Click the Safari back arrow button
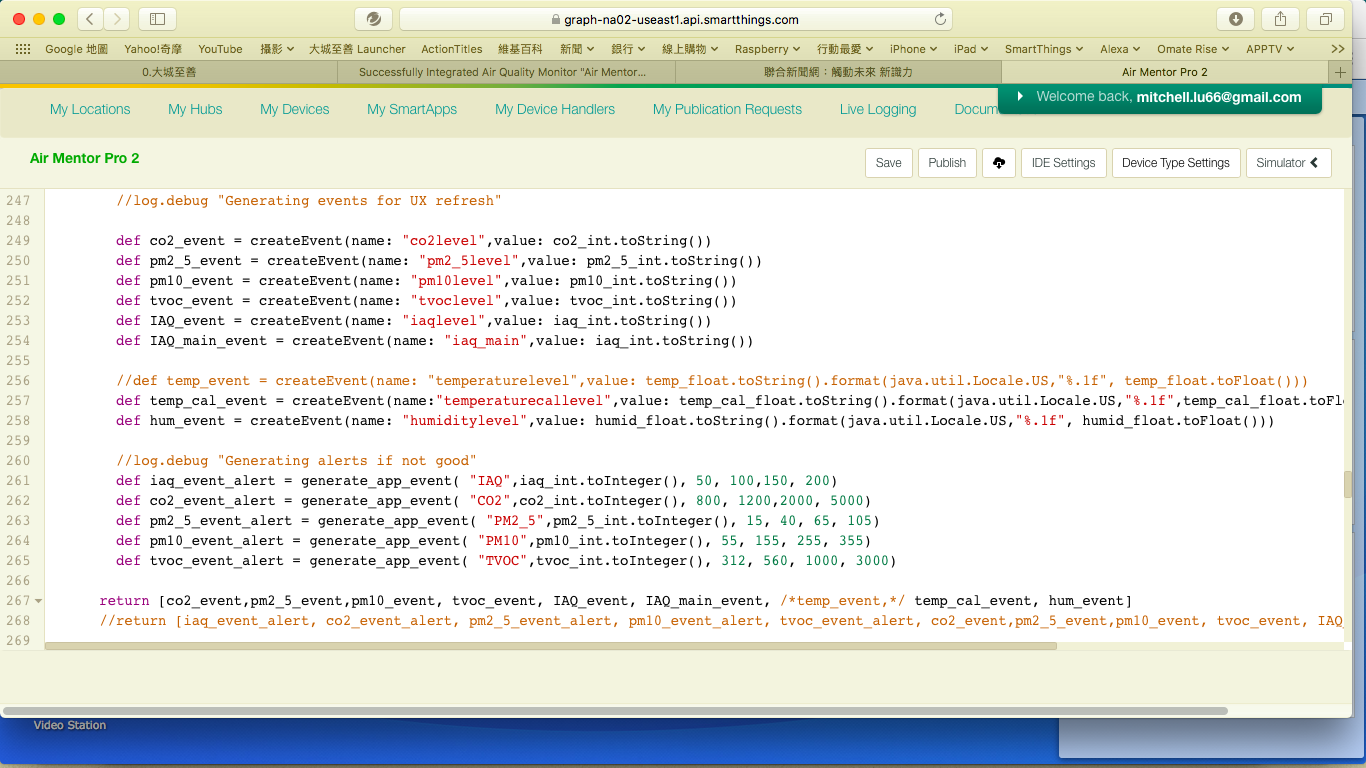1366x768 pixels. click(90, 19)
